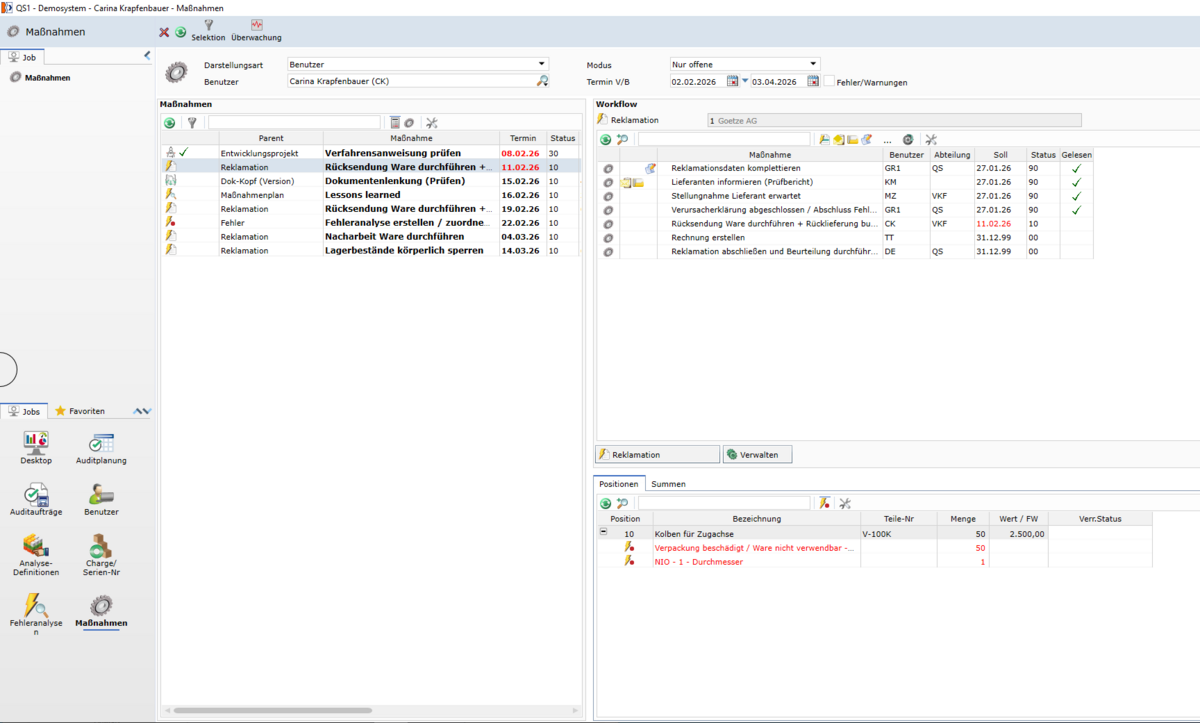Image resolution: width=1200 pixels, height=723 pixels.
Task: Select the Rechnung erstellen workflow row
Action: coord(846,238)
